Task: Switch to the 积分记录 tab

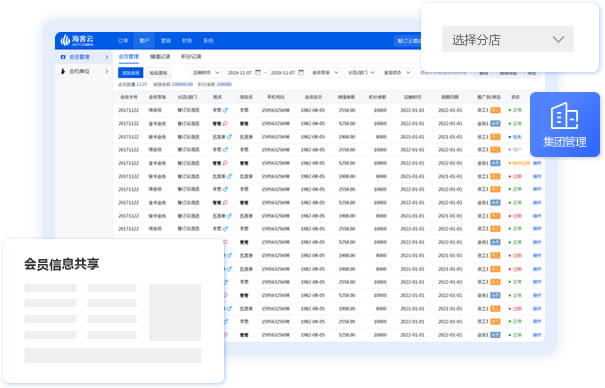Action: (191, 57)
